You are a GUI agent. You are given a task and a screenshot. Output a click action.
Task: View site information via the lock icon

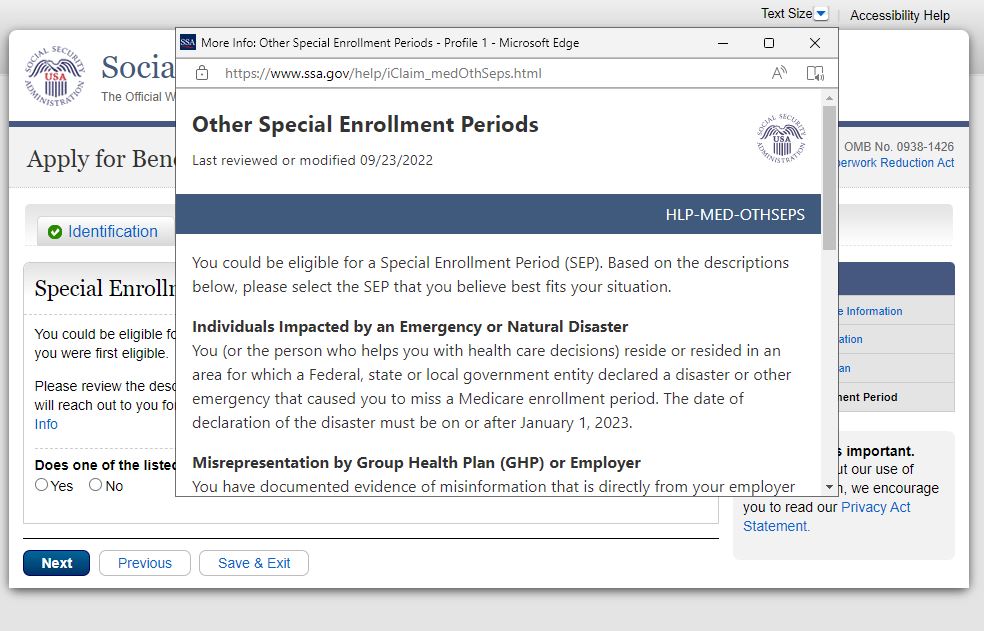coord(202,73)
